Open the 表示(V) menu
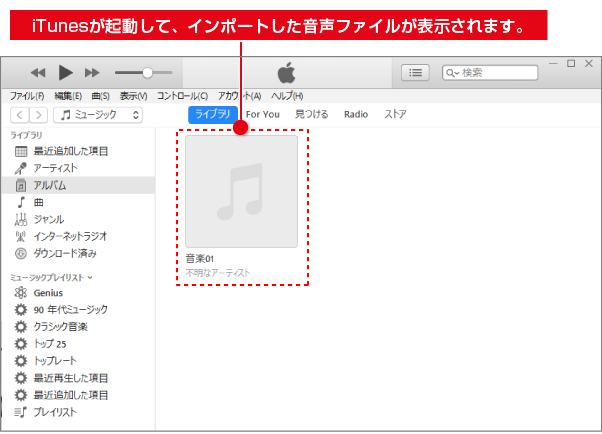Image resolution: width=602 pixels, height=434 pixels. 133,96
